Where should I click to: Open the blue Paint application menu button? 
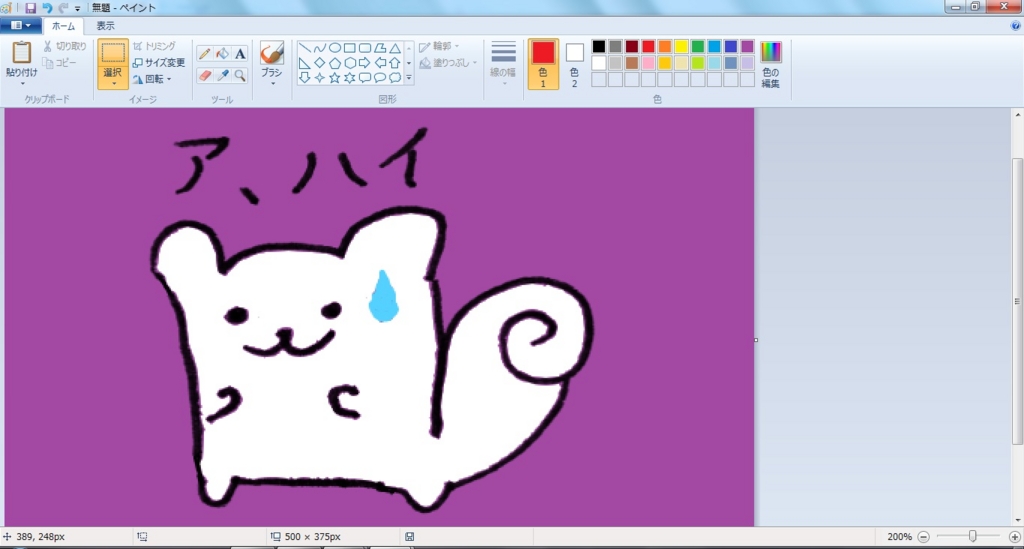click(x=21, y=25)
